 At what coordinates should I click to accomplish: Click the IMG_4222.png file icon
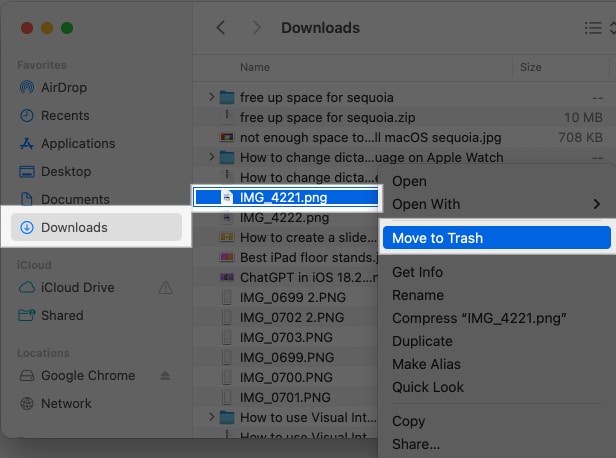point(227,217)
